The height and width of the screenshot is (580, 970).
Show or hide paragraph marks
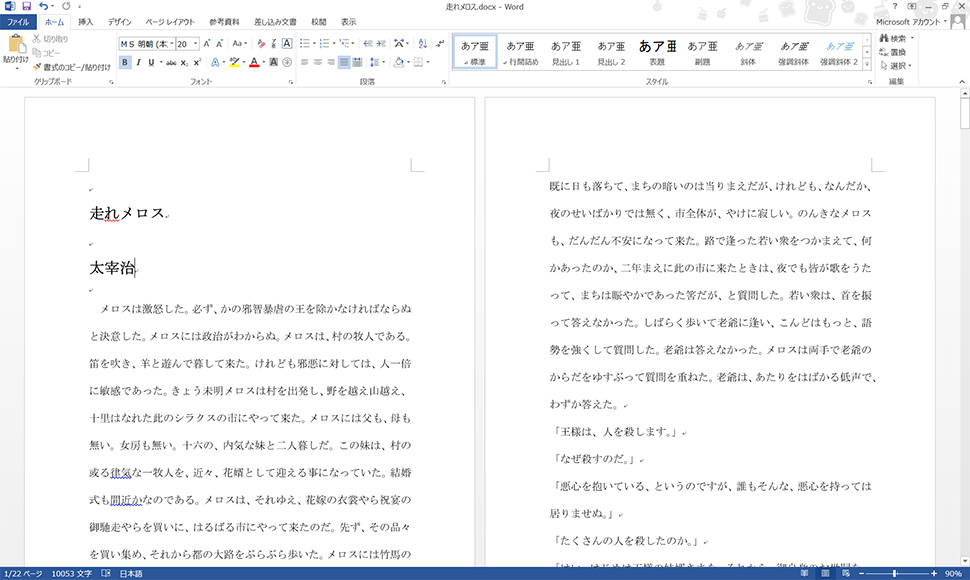pos(440,44)
